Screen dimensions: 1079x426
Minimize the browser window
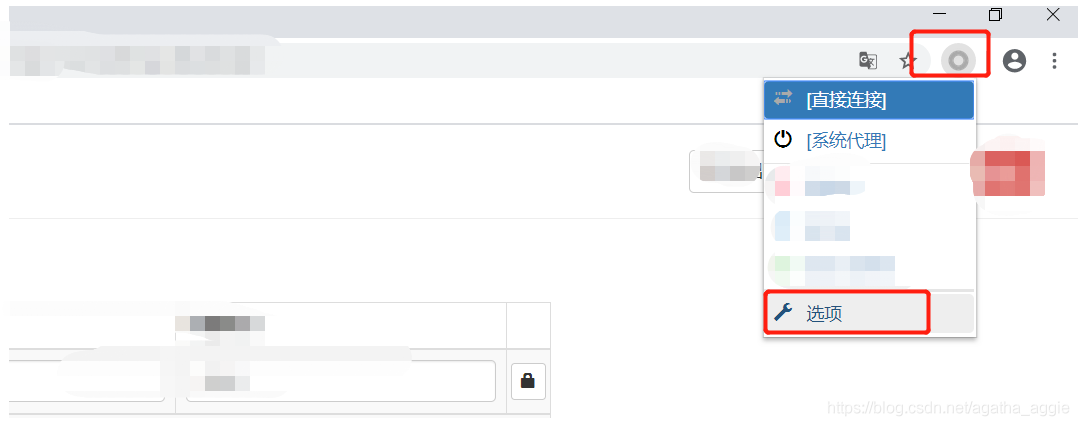coord(939,14)
